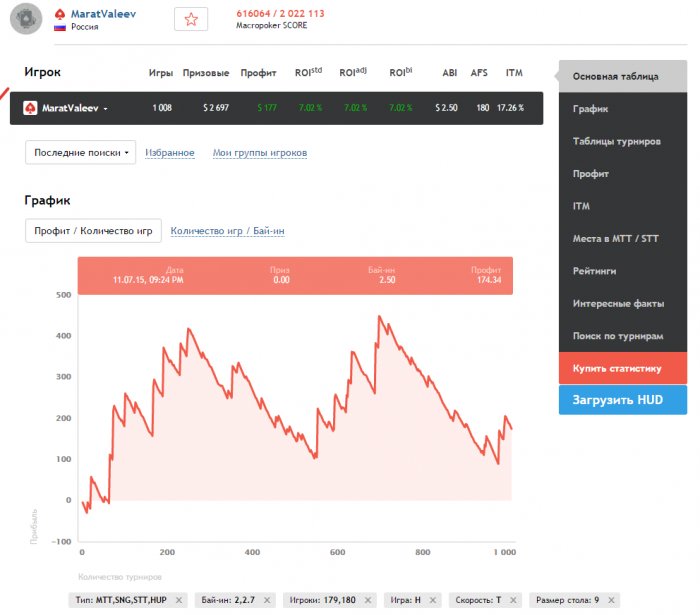
Task: Click the favorite star icon button
Action: tap(191, 19)
